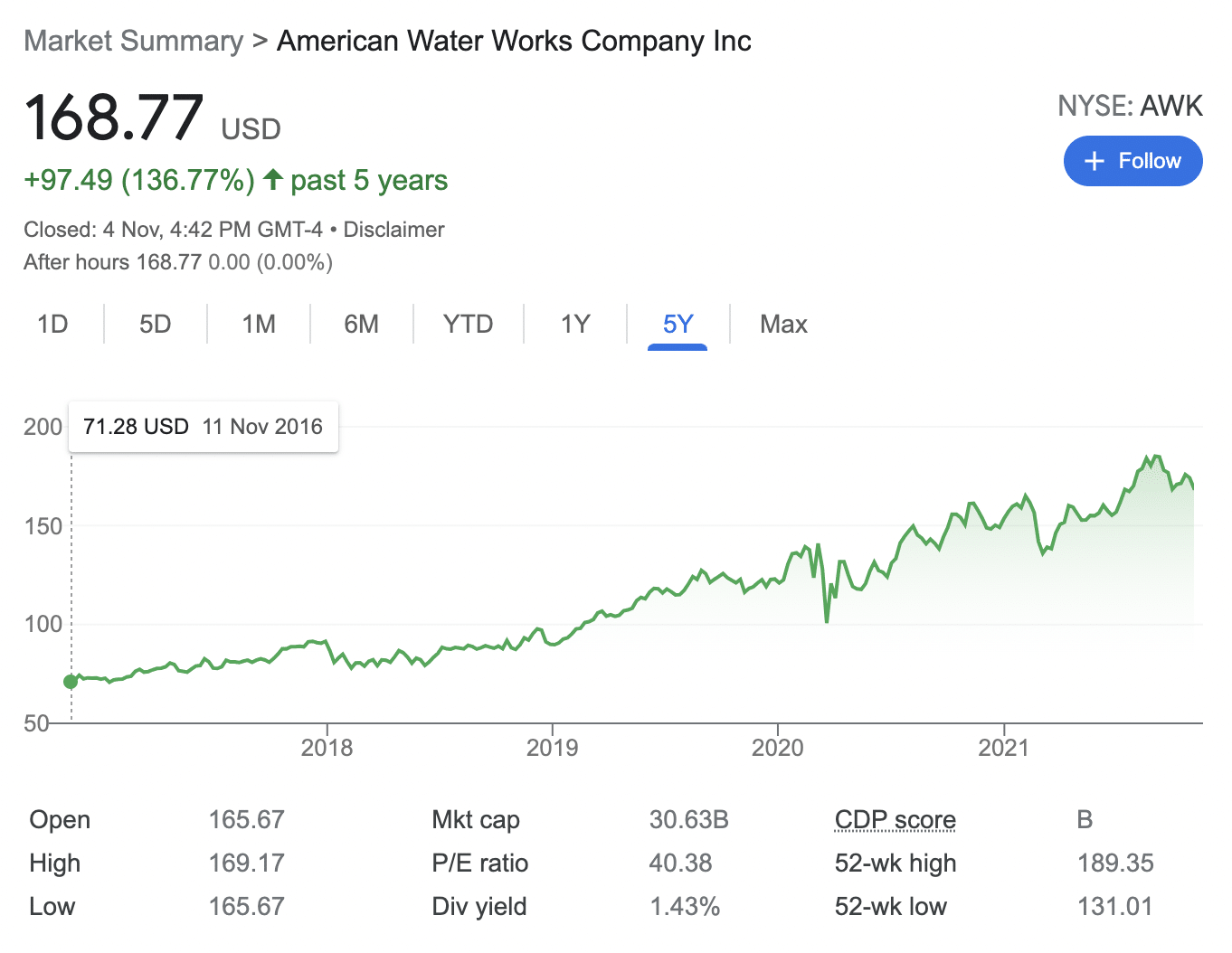Open the Disclaimer link

click(x=393, y=230)
